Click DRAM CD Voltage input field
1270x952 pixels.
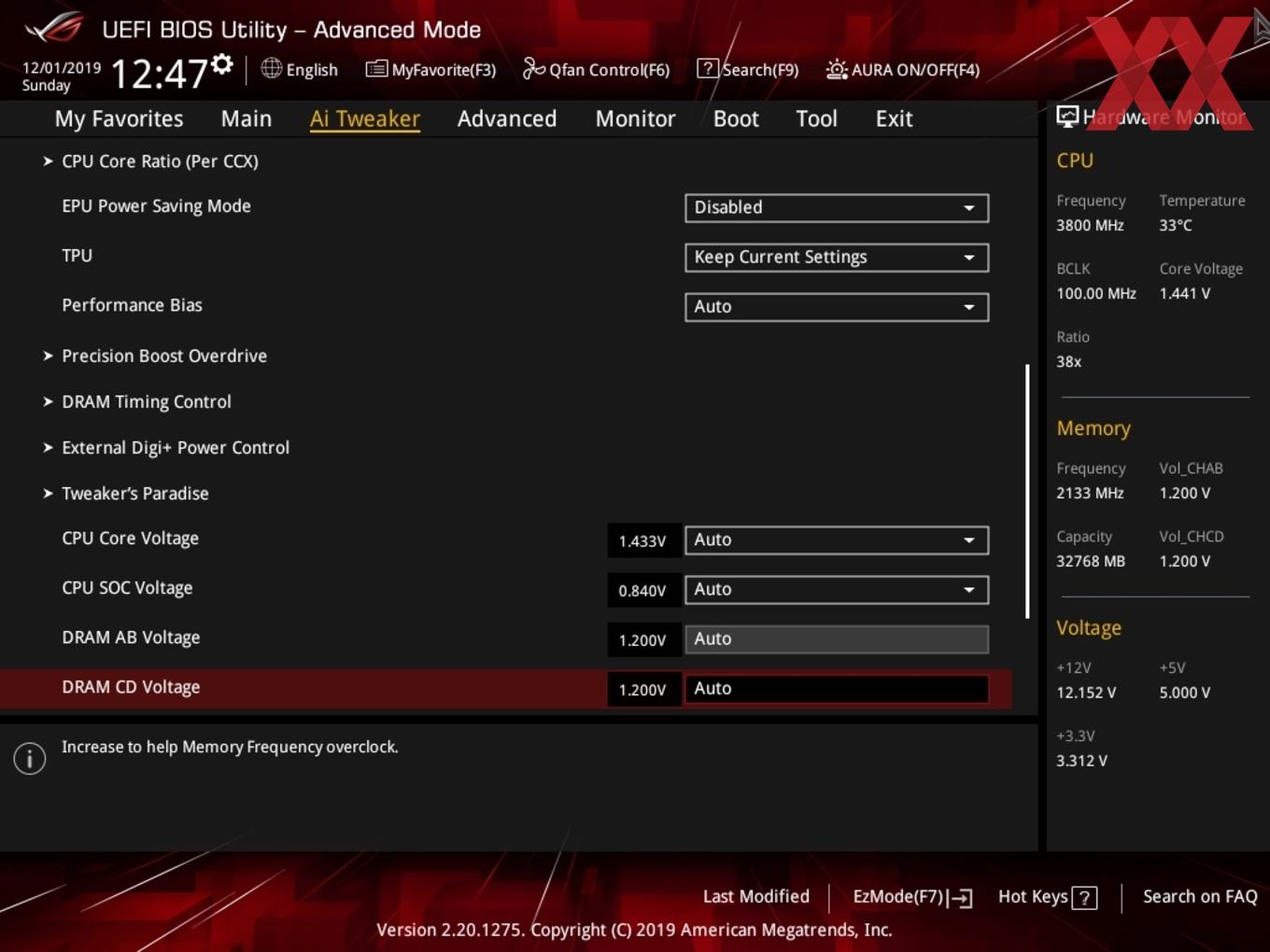pyautogui.click(x=837, y=688)
